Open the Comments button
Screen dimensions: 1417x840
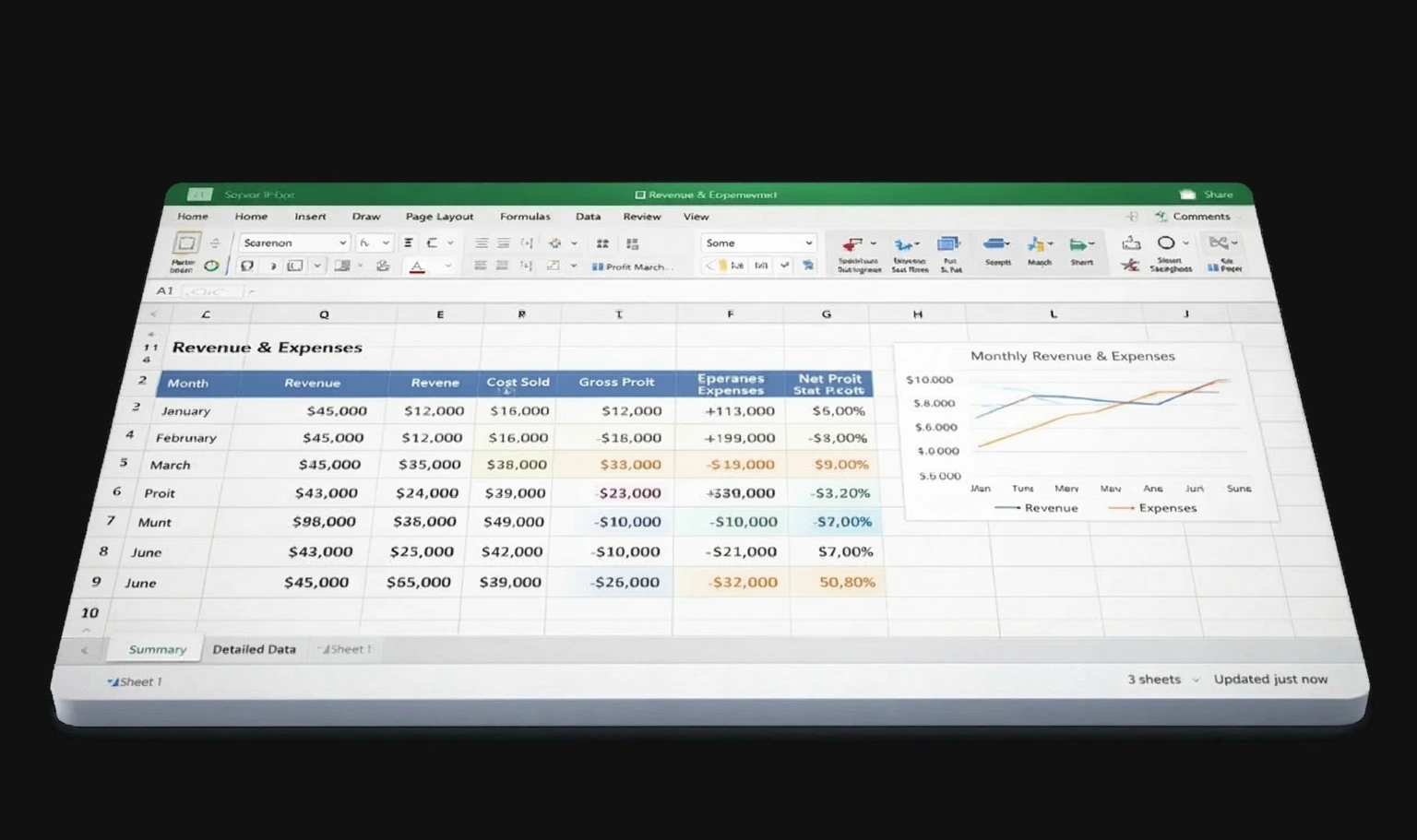click(1193, 217)
